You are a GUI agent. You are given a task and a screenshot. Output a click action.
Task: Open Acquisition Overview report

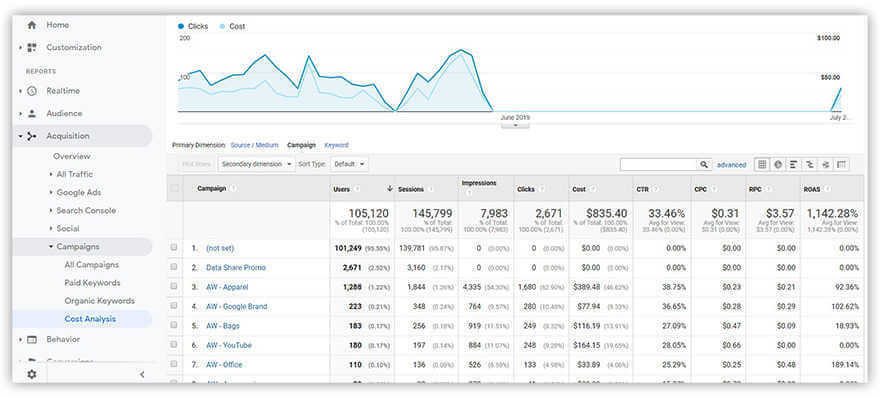pos(72,157)
